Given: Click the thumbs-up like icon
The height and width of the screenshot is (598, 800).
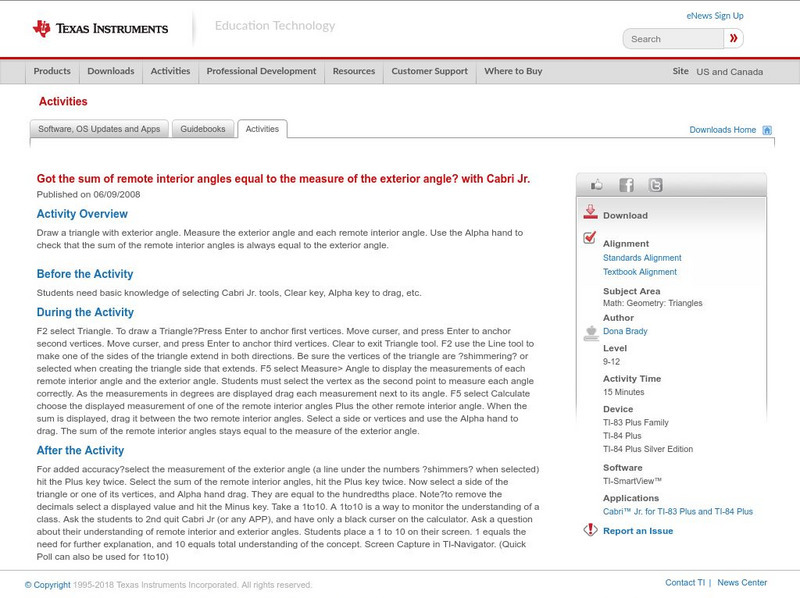Looking at the screenshot, I should 596,185.
